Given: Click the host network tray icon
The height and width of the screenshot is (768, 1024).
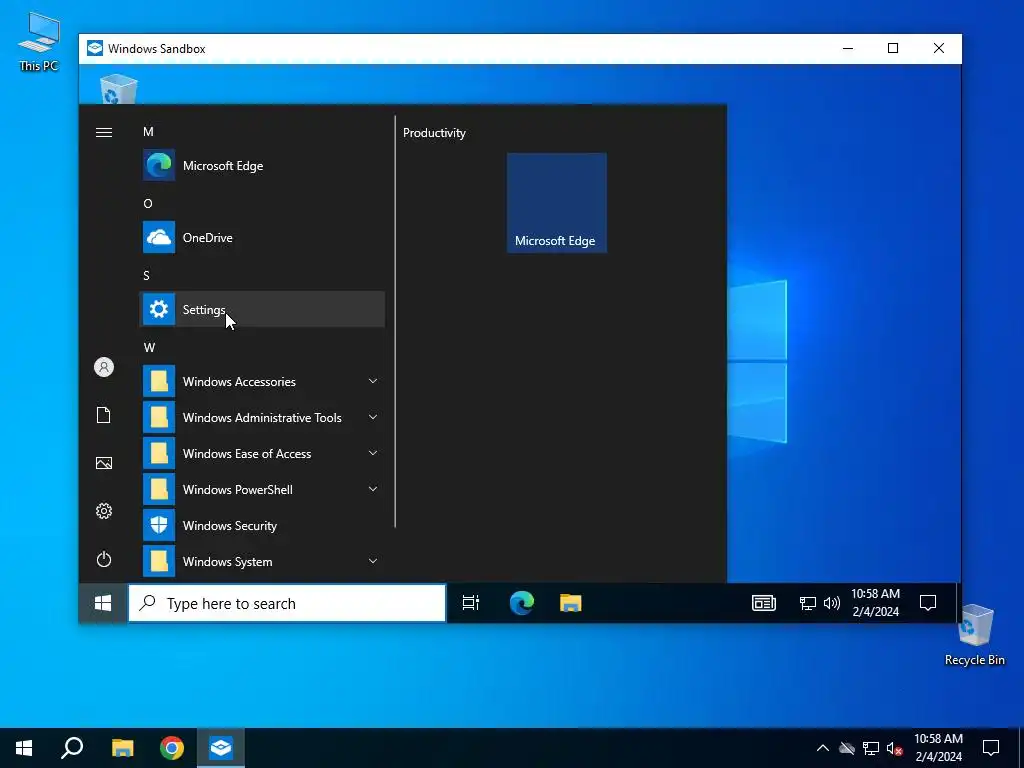Looking at the screenshot, I should coord(871,748).
